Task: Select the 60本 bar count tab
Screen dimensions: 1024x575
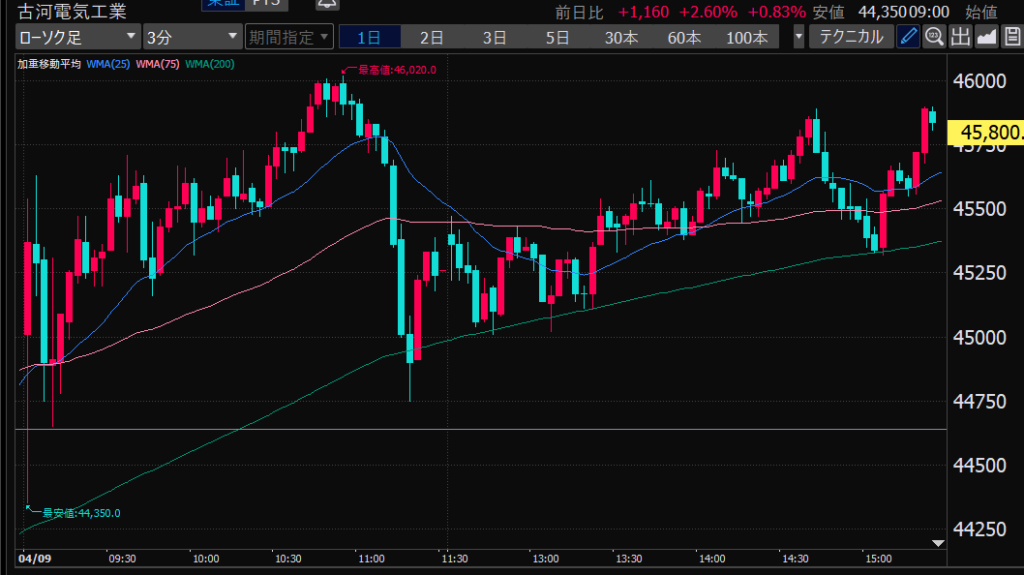Action: point(684,38)
